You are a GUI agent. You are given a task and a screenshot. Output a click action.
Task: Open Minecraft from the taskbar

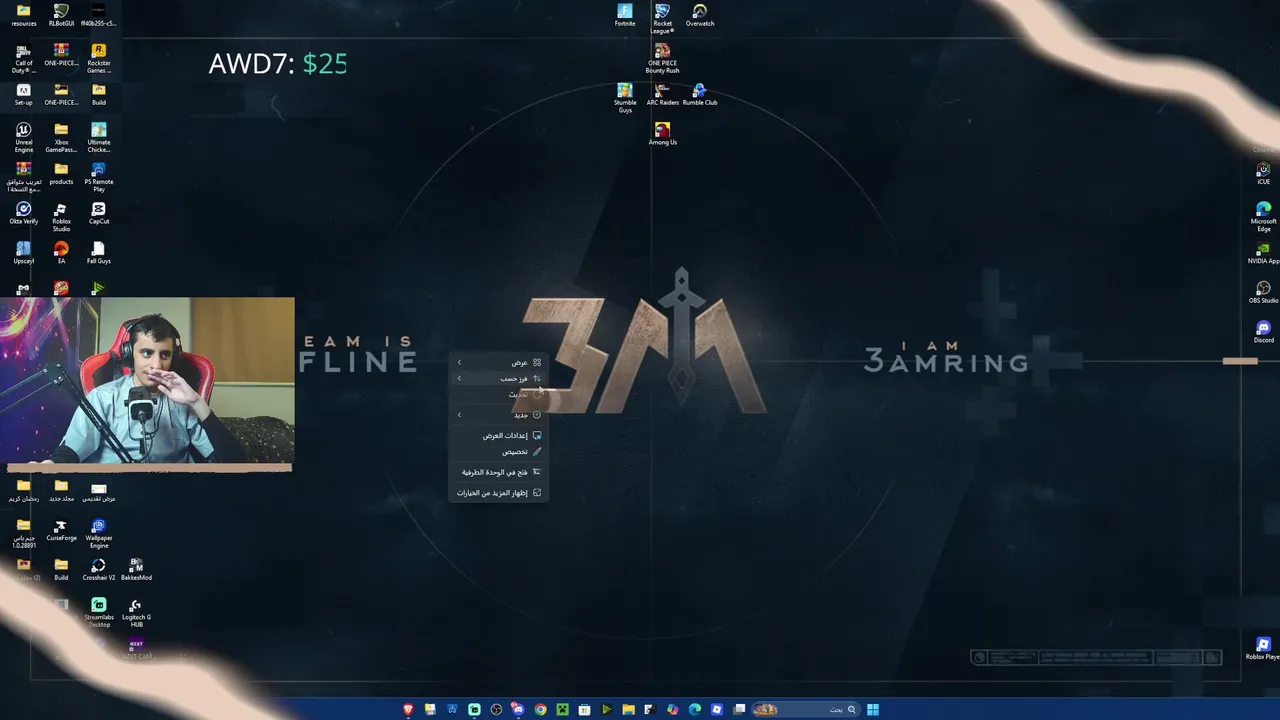[562, 709]
